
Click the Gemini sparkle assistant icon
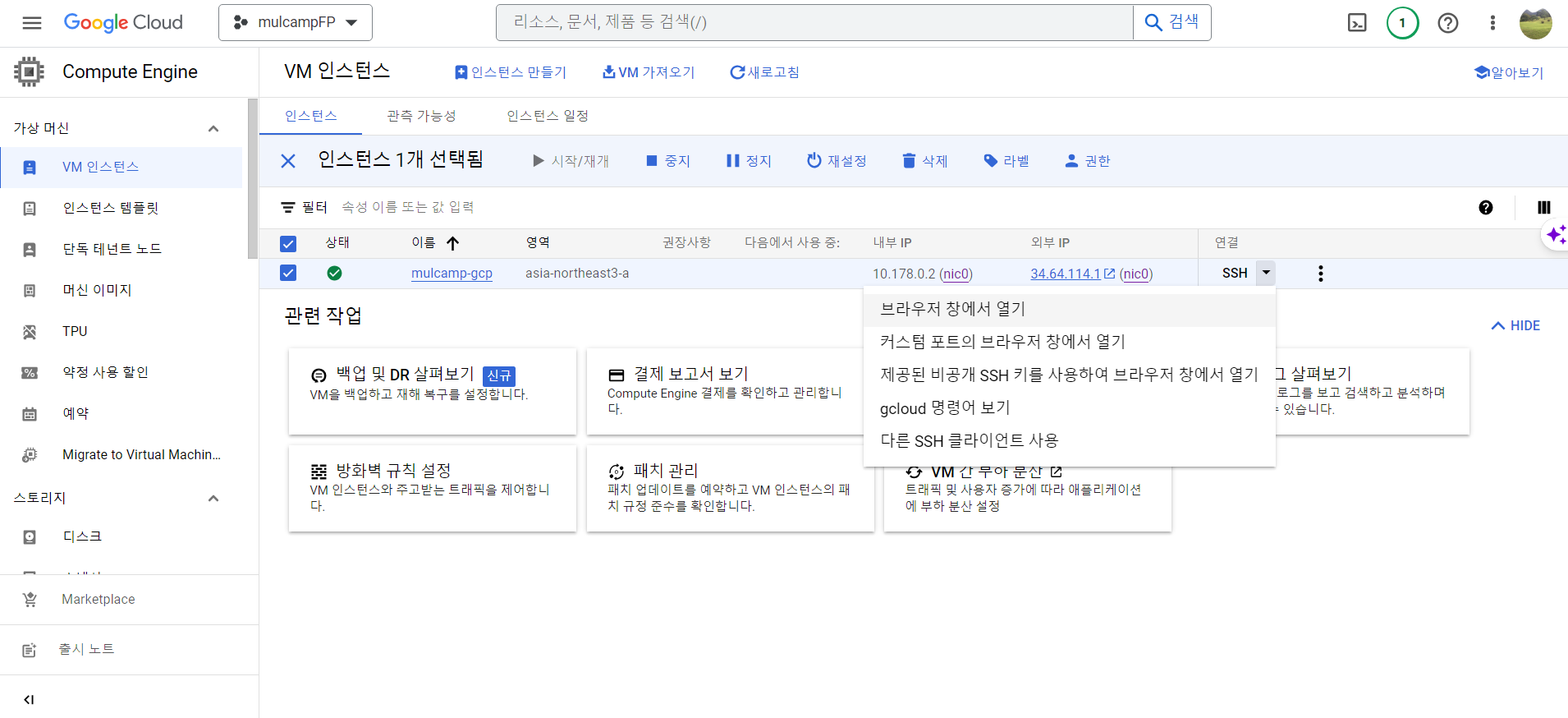[x=1556, y=235]
